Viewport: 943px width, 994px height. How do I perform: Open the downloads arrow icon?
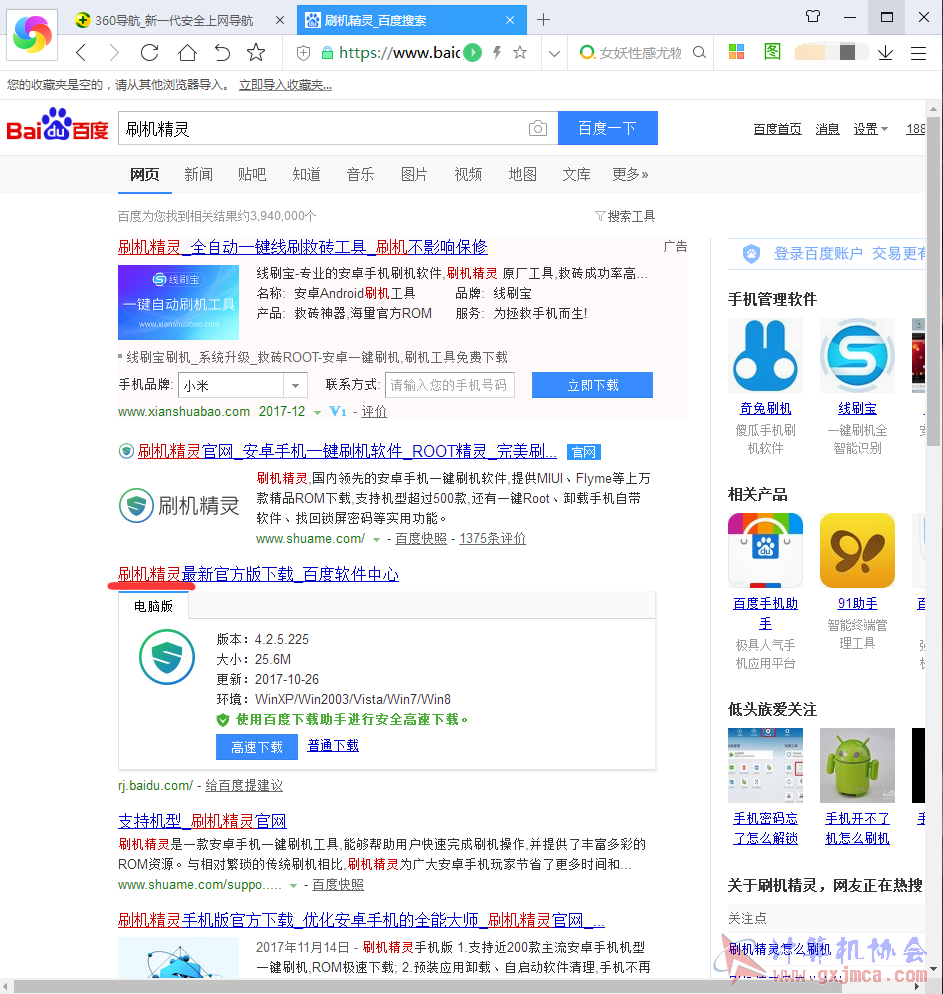click(885, 53)
